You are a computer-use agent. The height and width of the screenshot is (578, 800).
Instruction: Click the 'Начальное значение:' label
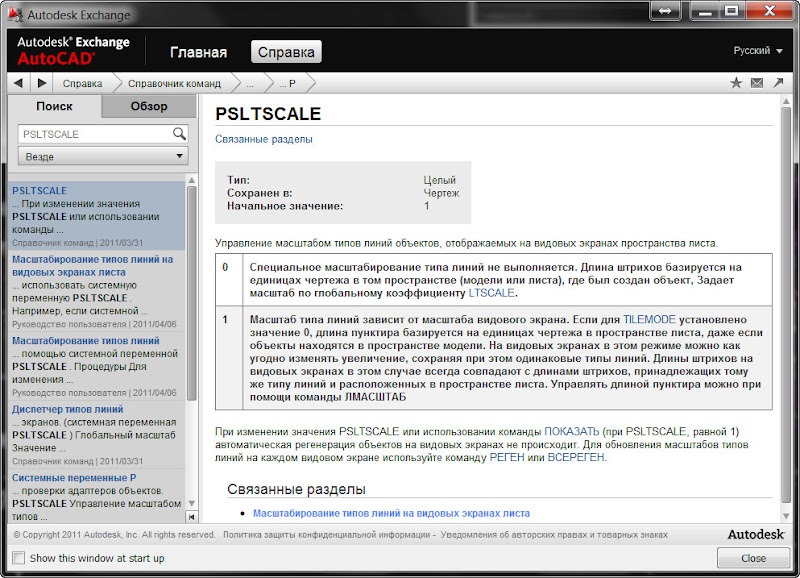(285, 206)
